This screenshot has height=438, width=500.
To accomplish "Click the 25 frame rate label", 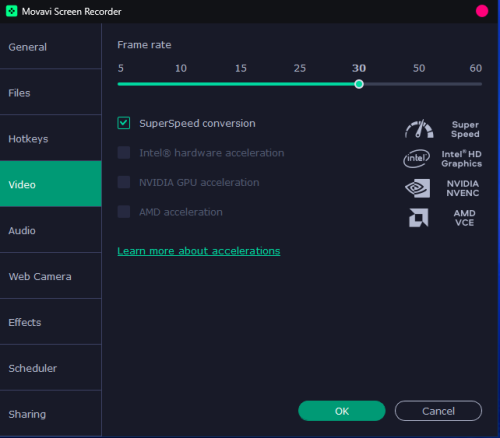I will [300, 68].
